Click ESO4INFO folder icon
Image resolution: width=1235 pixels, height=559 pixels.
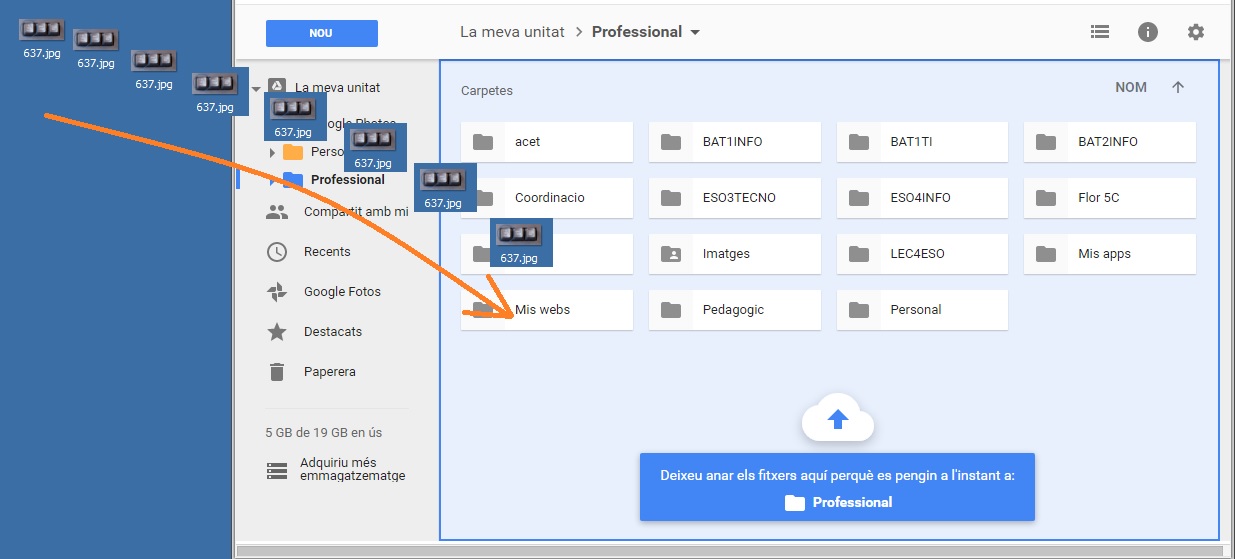click(859, 198)
